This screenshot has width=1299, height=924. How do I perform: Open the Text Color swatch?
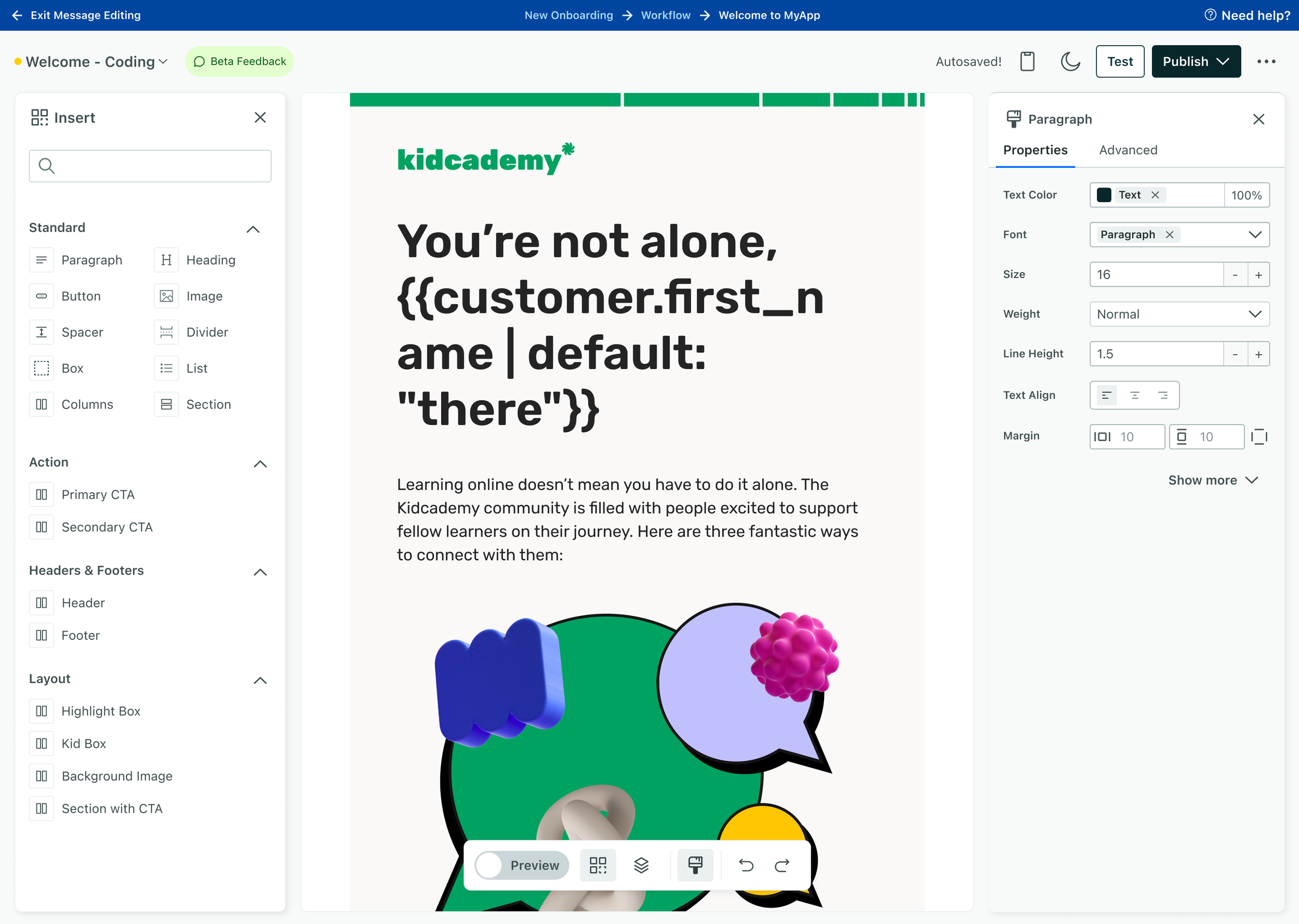click(1104, 194)
